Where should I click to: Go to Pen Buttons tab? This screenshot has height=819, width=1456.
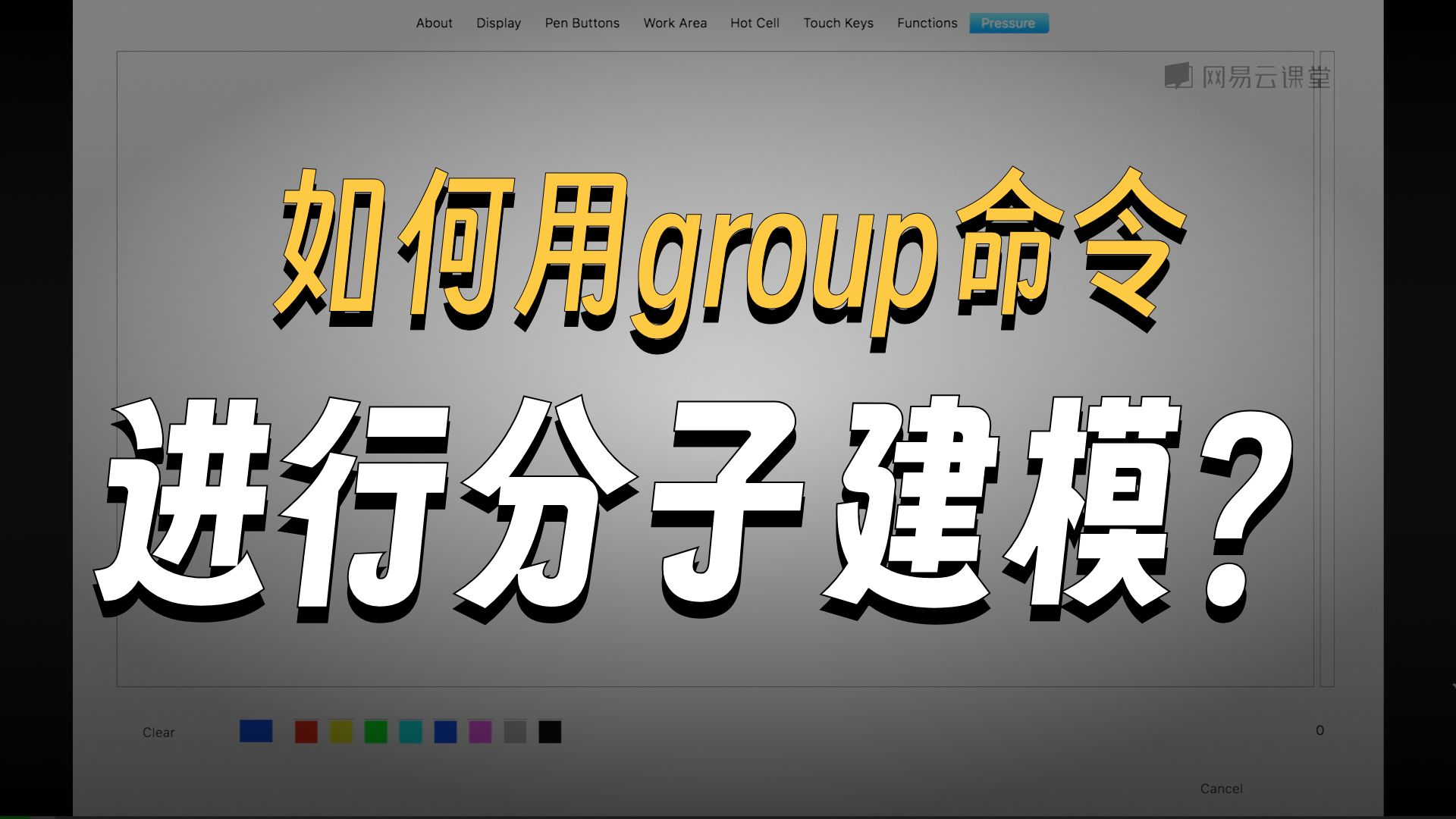click(x=582, y=24)
